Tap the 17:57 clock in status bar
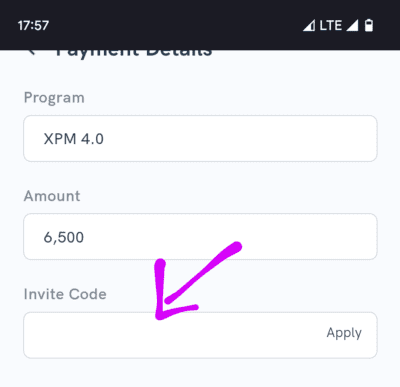 [33, 26]
